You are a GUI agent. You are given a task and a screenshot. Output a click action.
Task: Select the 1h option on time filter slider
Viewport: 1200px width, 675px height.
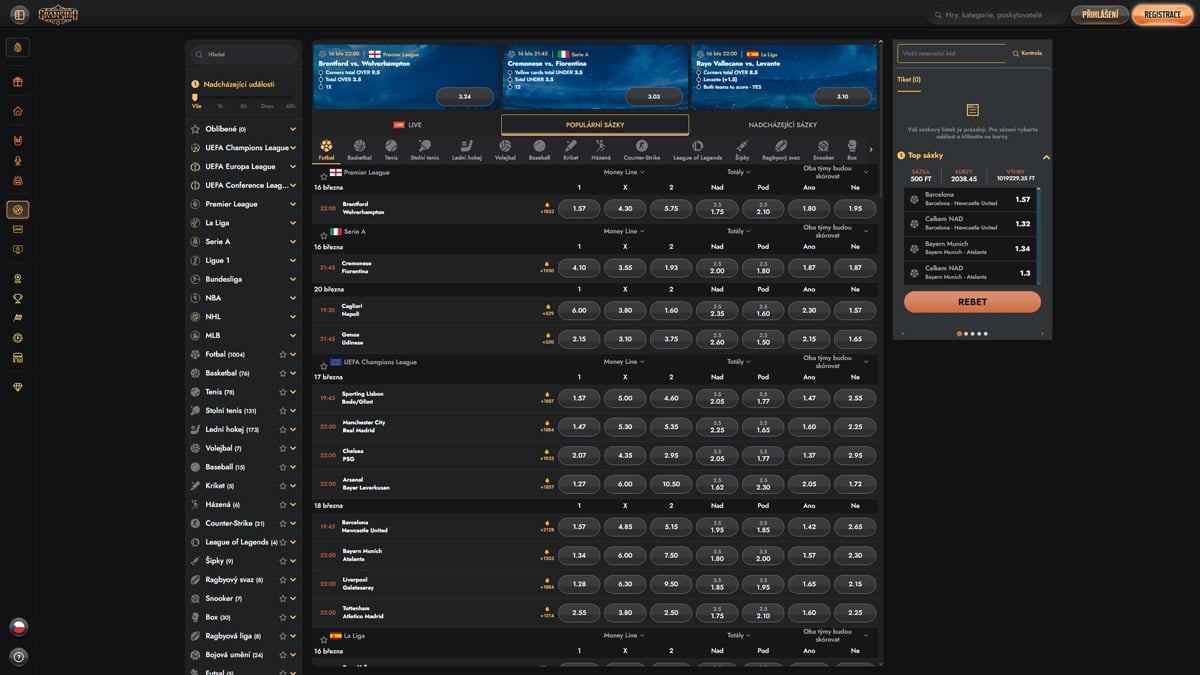tap(219, 105)
